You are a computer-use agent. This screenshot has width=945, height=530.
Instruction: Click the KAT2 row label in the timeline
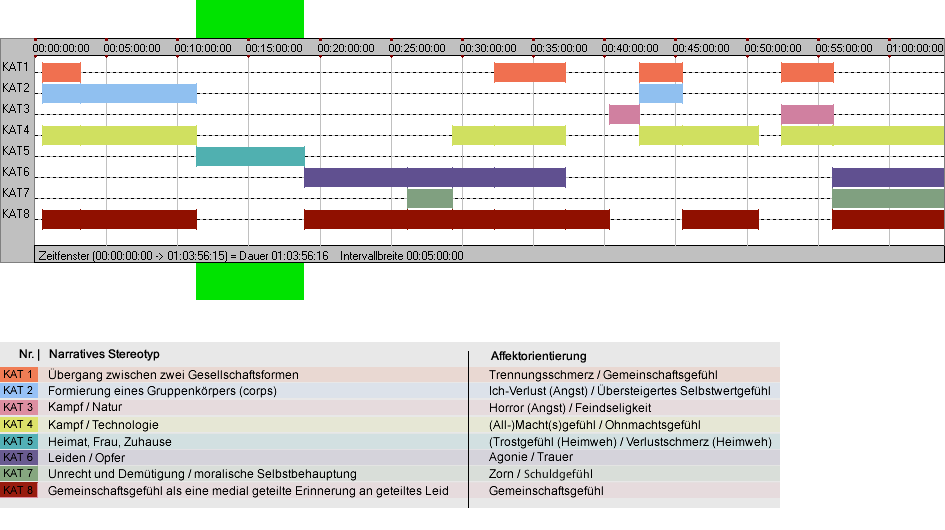click(x=16, y=88)
